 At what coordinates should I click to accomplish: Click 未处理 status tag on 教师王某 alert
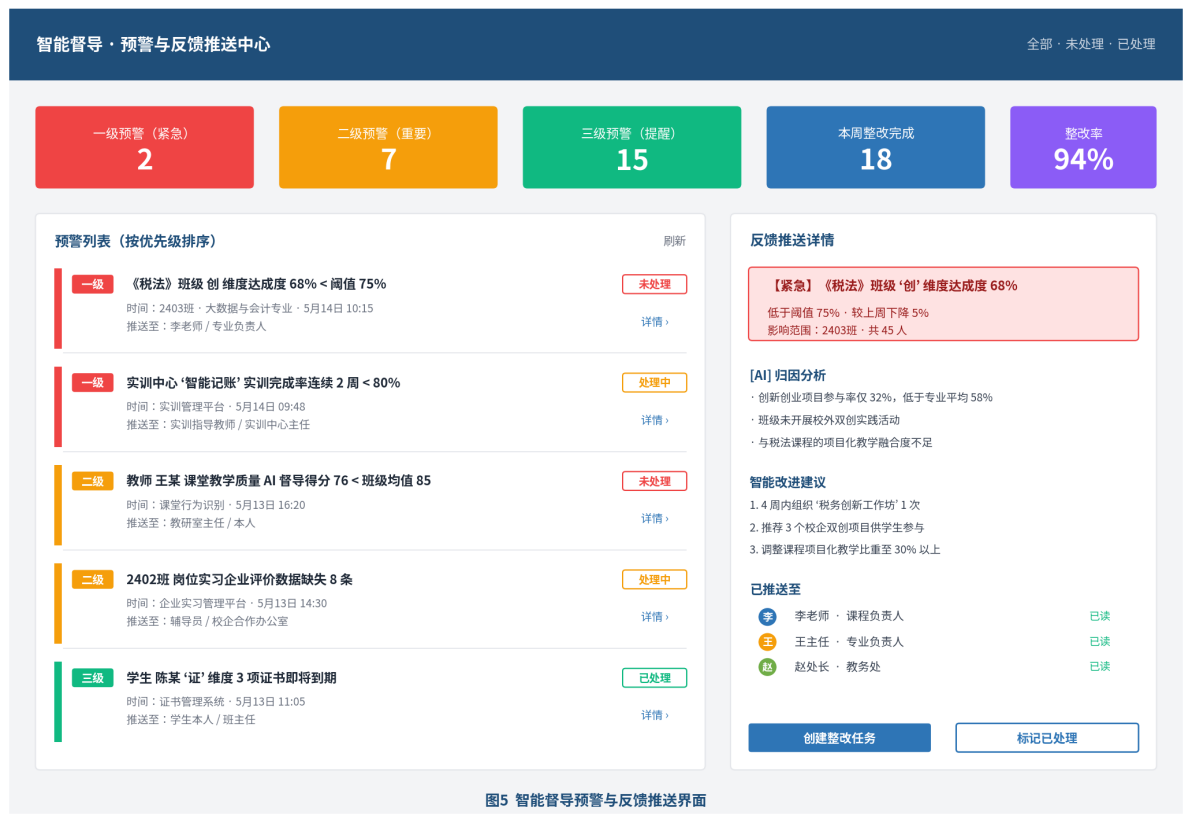655,481
